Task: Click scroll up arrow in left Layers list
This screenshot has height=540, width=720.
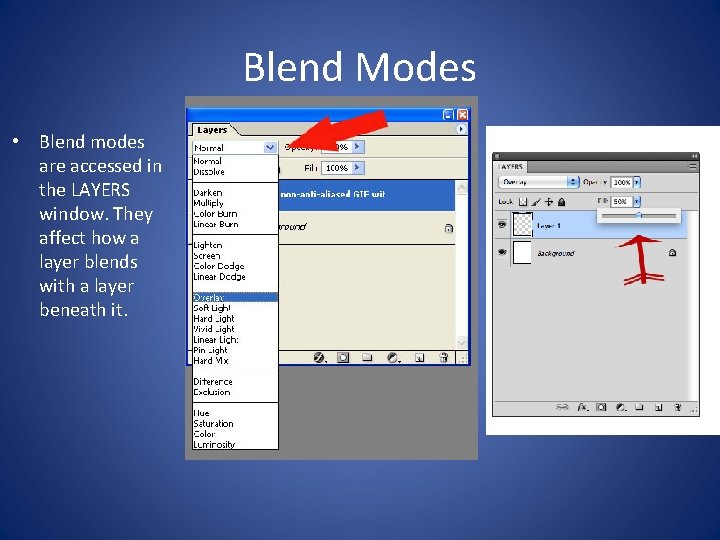Action: tap(461, 188)
